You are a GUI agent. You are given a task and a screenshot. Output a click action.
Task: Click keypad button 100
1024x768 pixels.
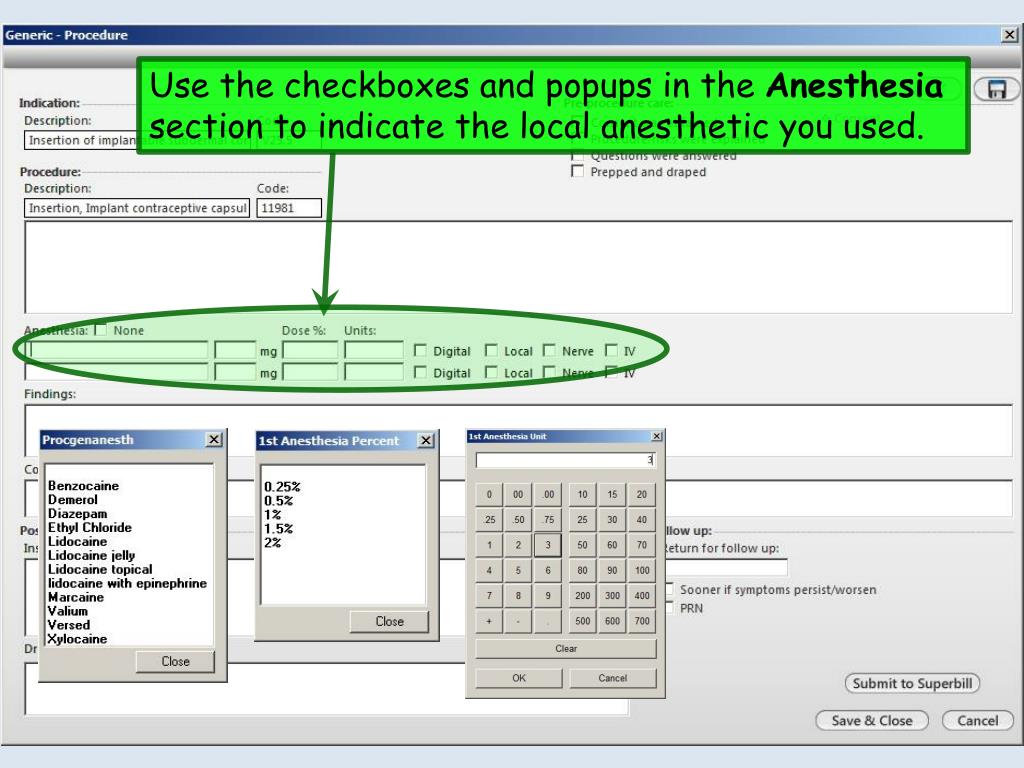642,570
